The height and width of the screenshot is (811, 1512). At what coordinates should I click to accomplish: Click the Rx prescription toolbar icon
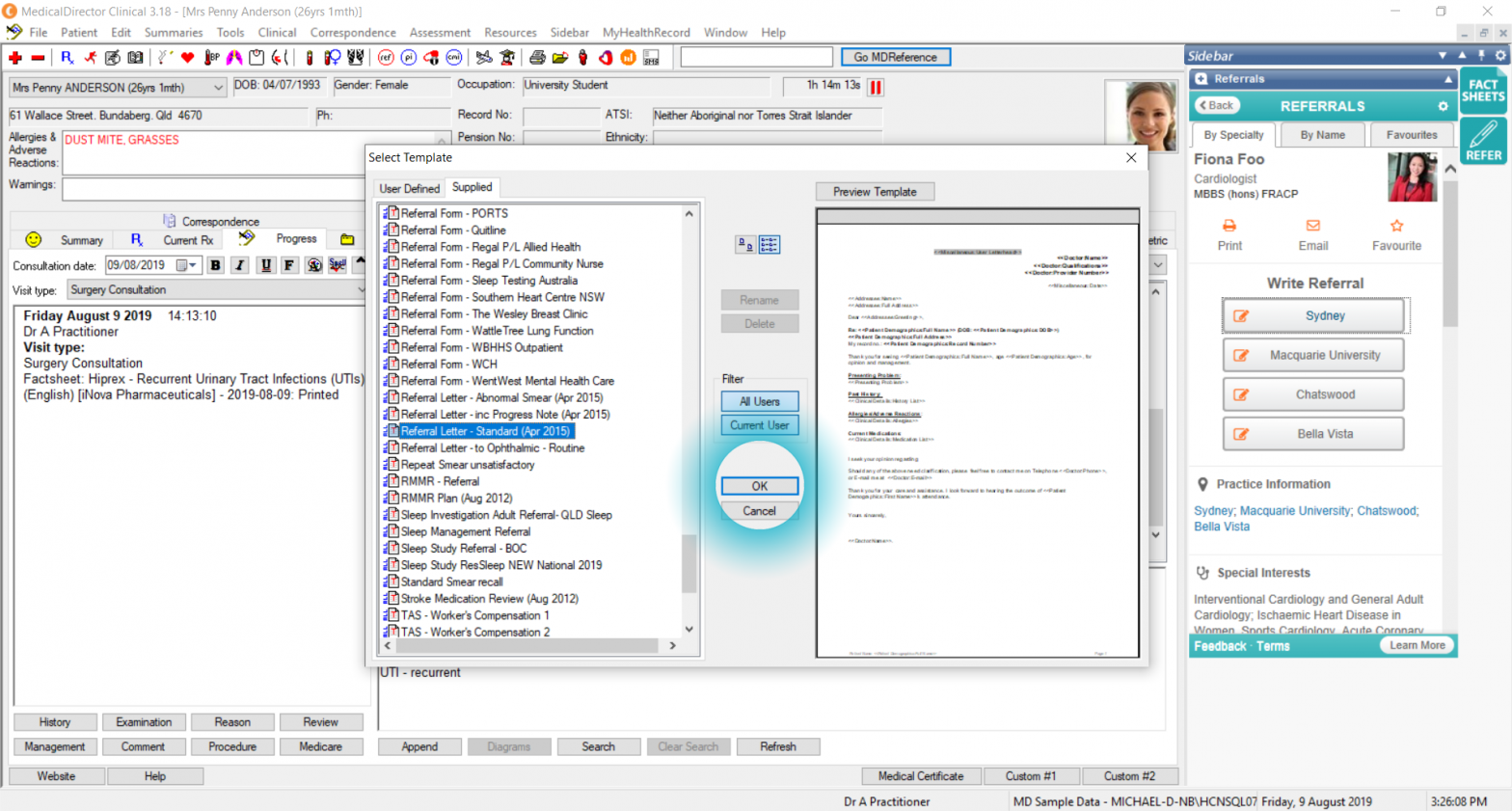point(67,58)
